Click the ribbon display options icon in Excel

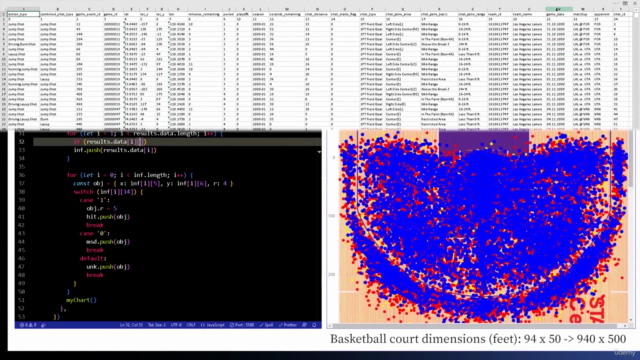(x=625, y=3)
